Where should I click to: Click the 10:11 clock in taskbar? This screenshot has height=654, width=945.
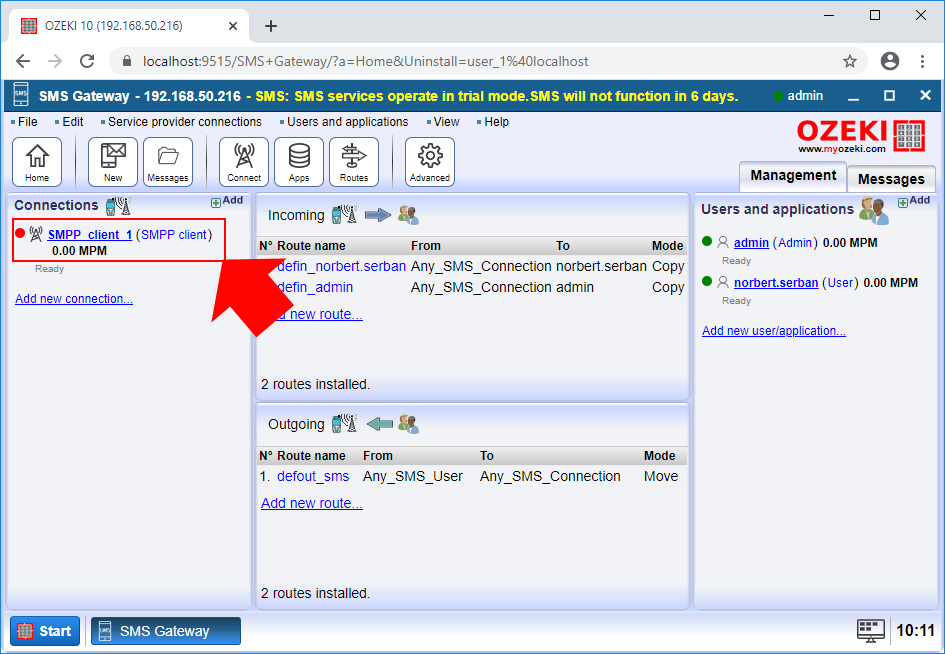point(915,630)
